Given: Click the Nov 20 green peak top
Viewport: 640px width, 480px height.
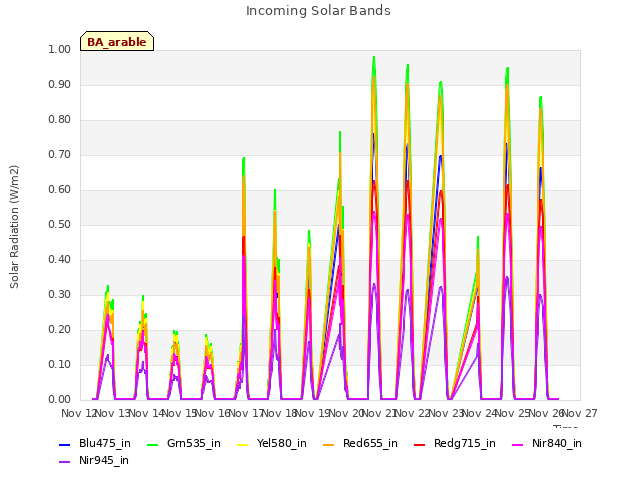Looking at the screenshot, I should pyautogui.click(x=374, y=57).
